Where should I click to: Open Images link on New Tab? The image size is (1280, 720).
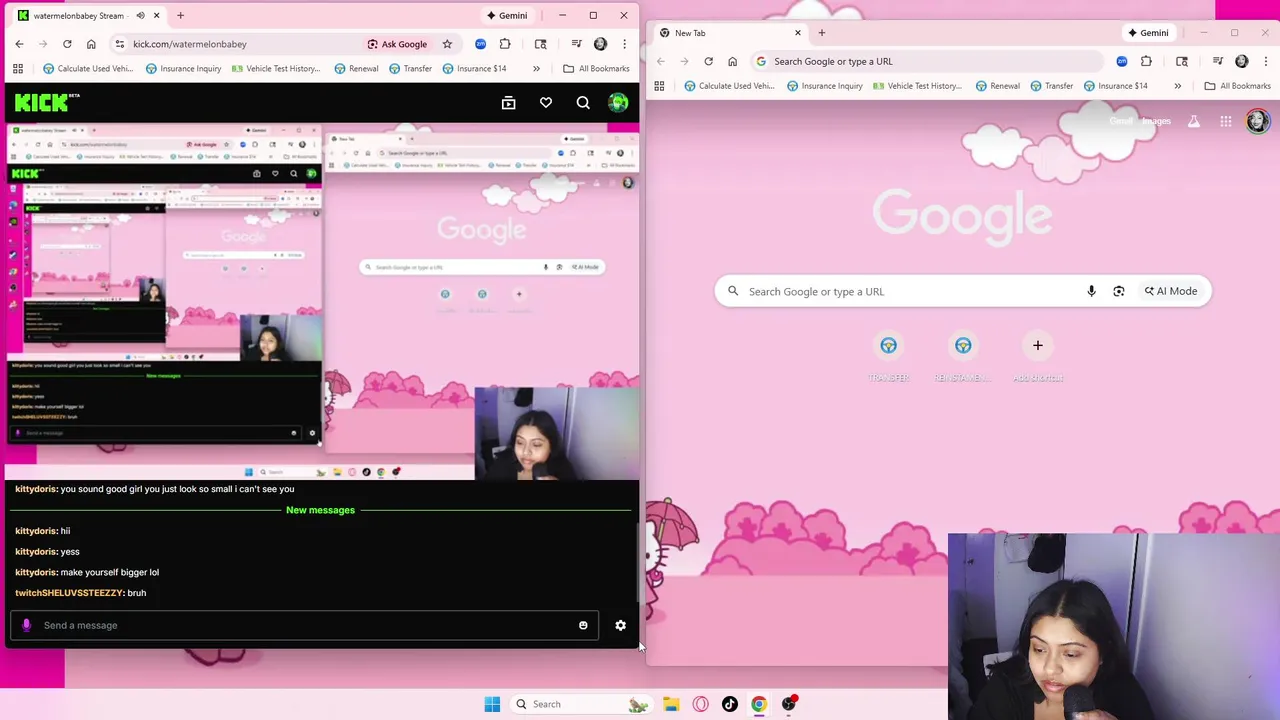point(1156,121)
